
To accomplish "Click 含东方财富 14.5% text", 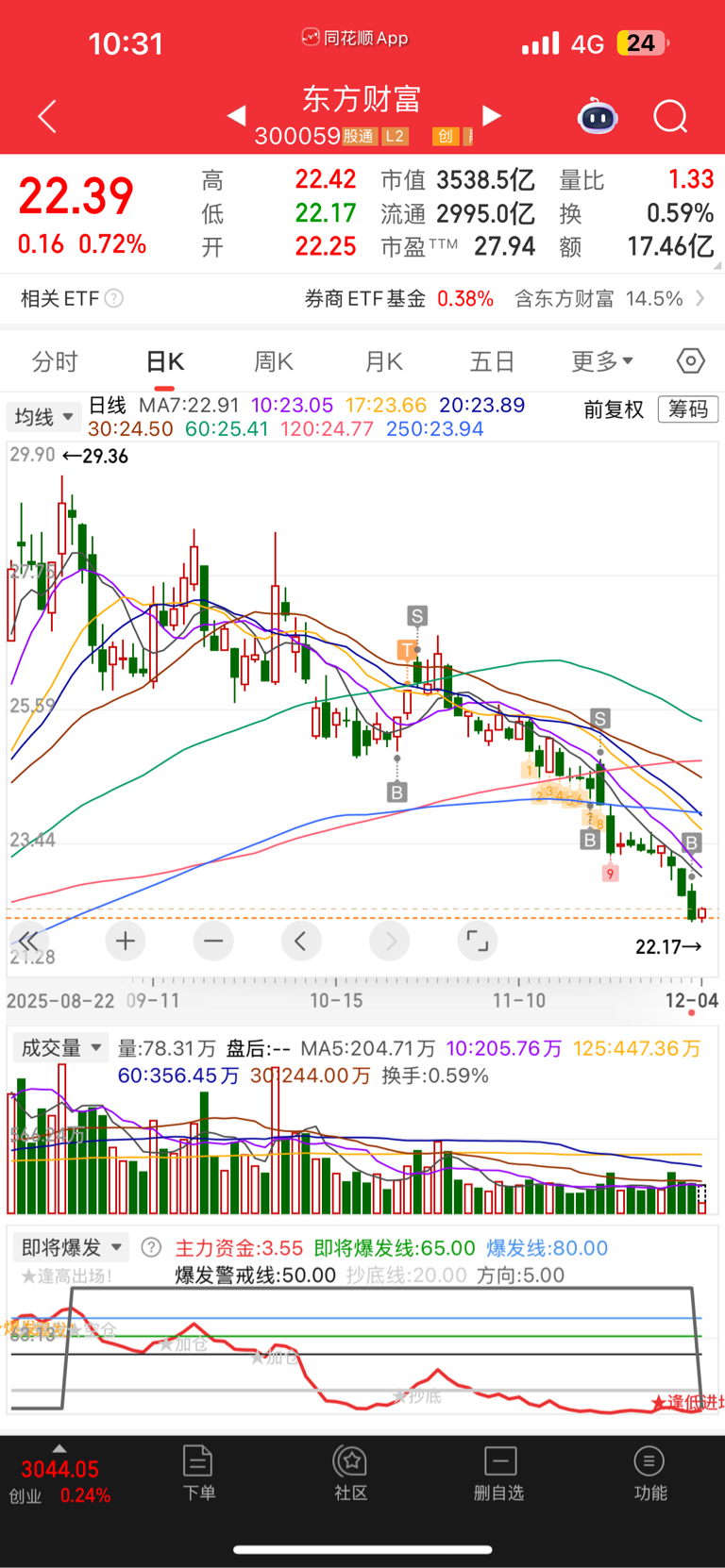I will (x=599, y=299).
